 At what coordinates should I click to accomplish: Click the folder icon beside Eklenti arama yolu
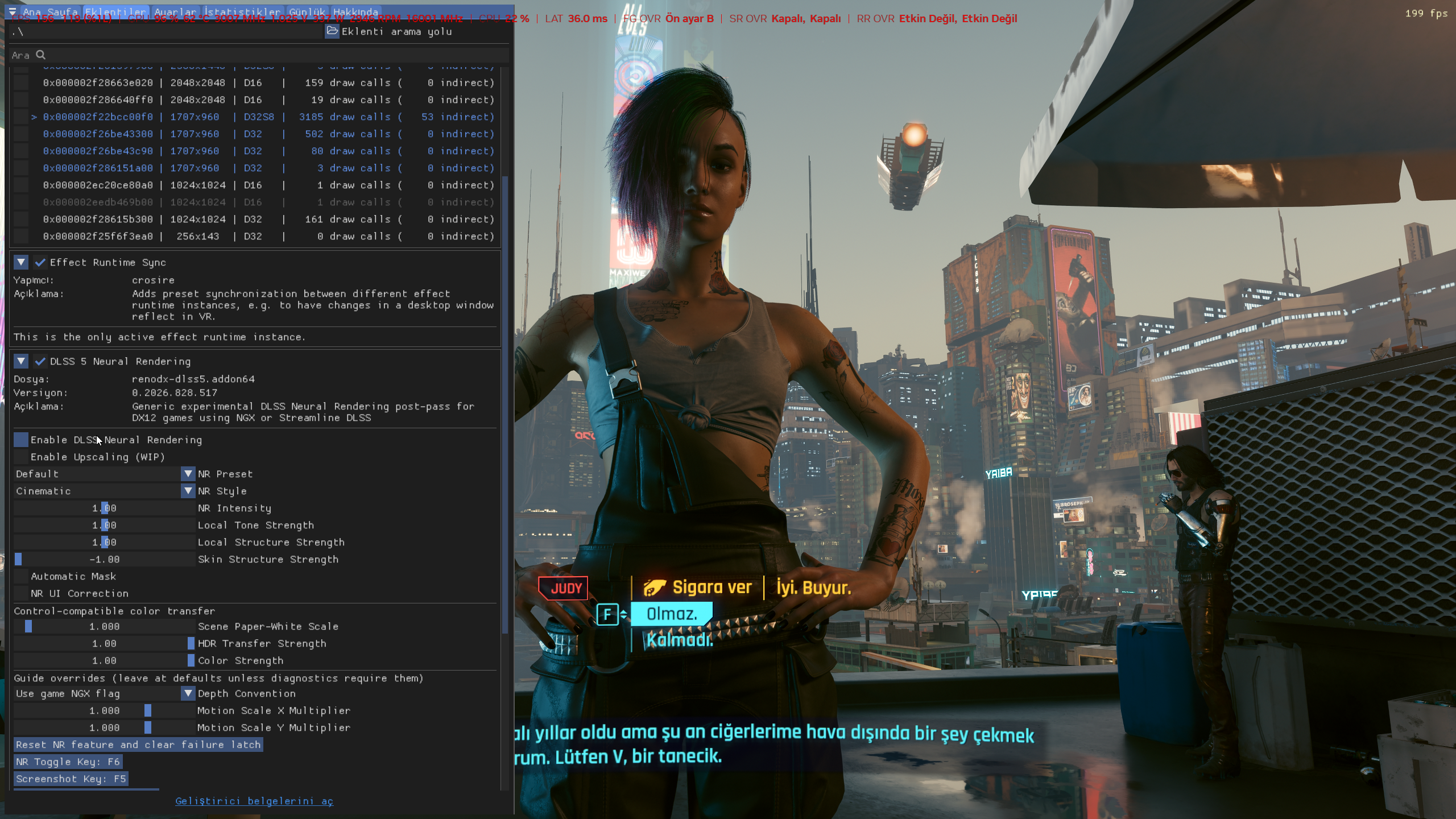click(332, 31)
